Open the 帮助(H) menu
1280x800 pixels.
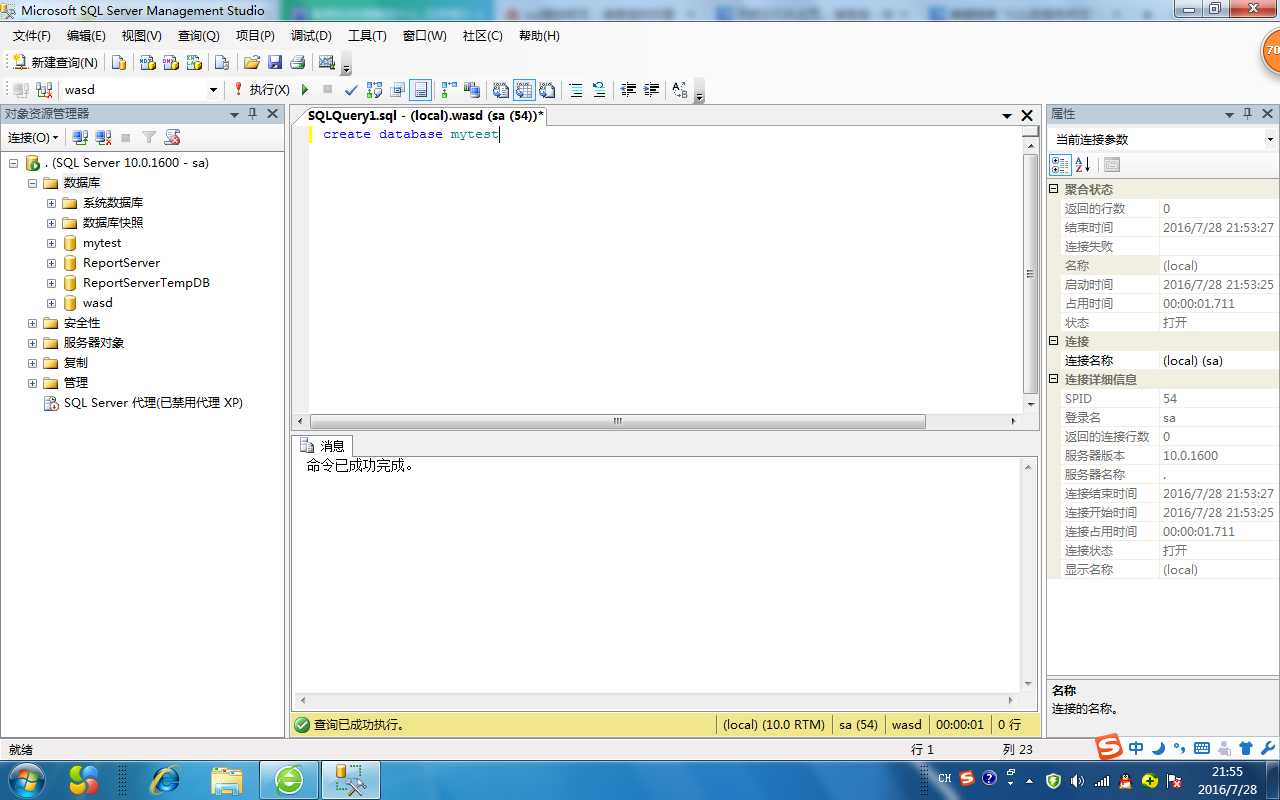click(539, 35)
